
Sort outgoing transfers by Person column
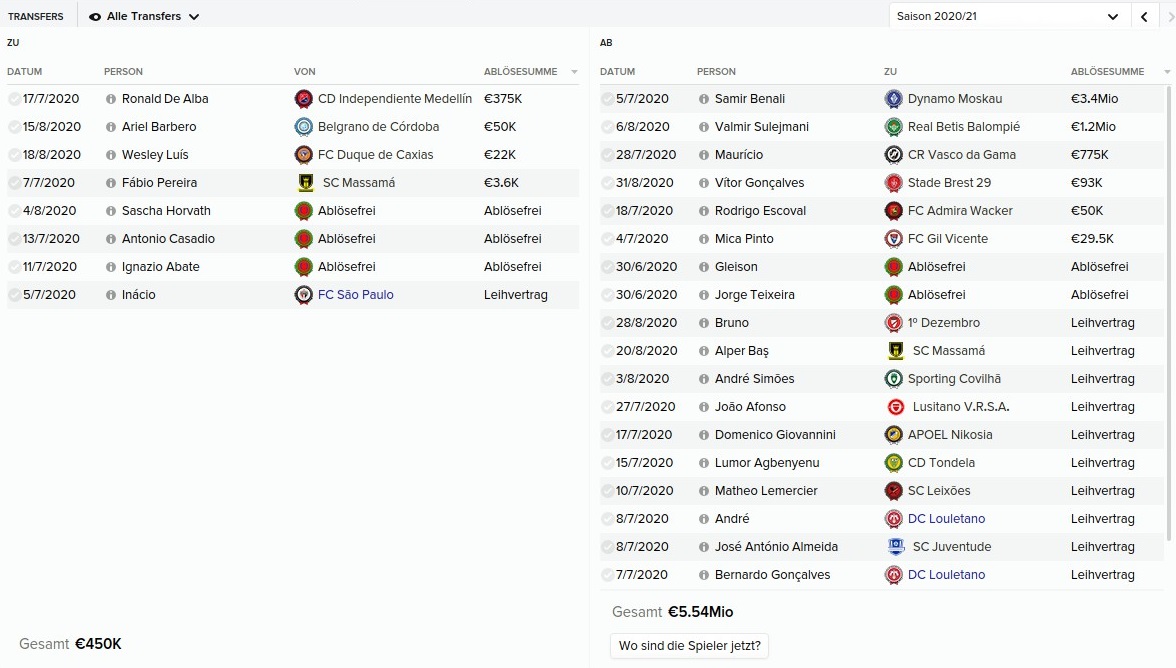716,72
